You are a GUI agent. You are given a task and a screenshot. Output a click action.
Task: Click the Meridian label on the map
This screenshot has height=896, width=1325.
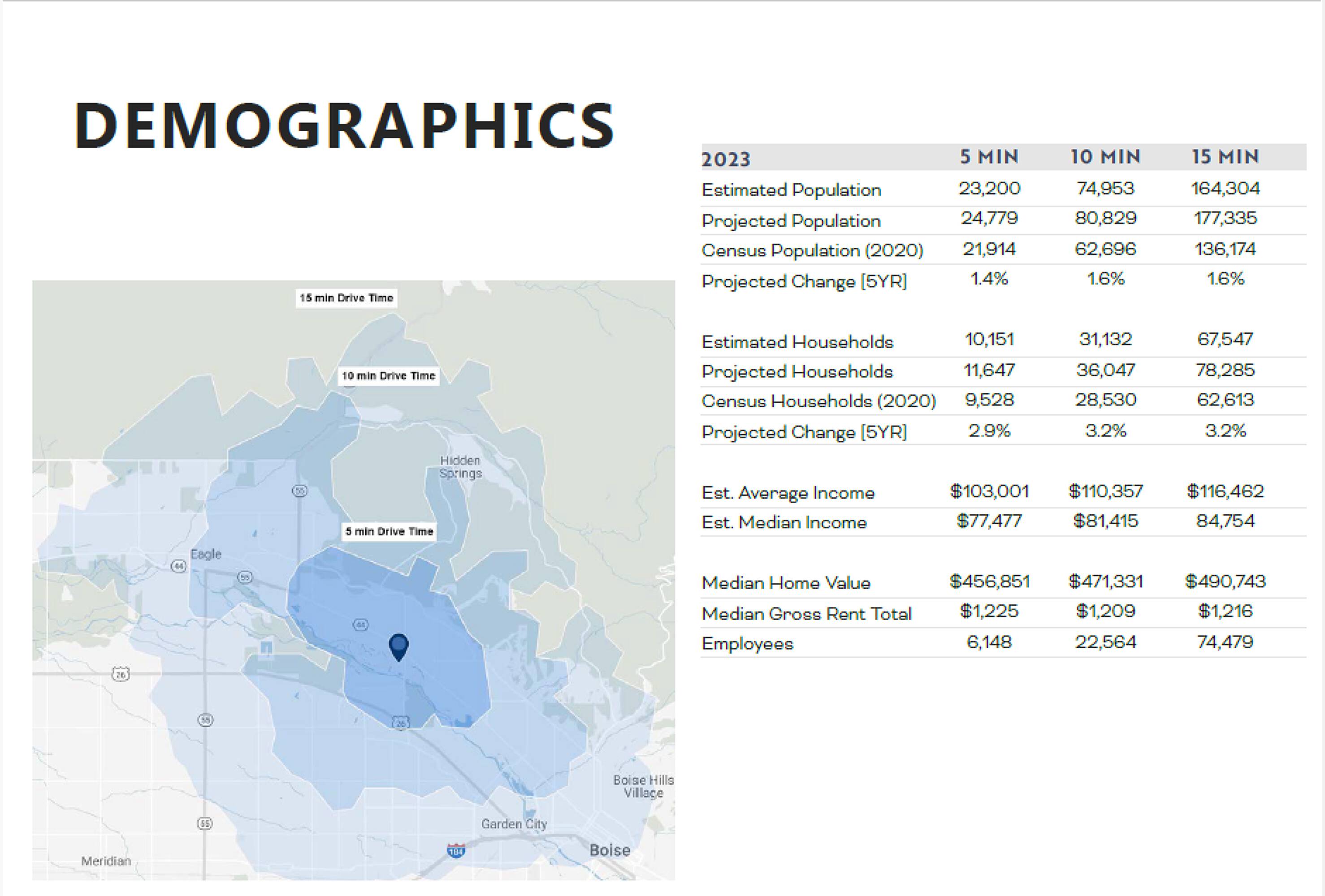click(x=106, y=861)
